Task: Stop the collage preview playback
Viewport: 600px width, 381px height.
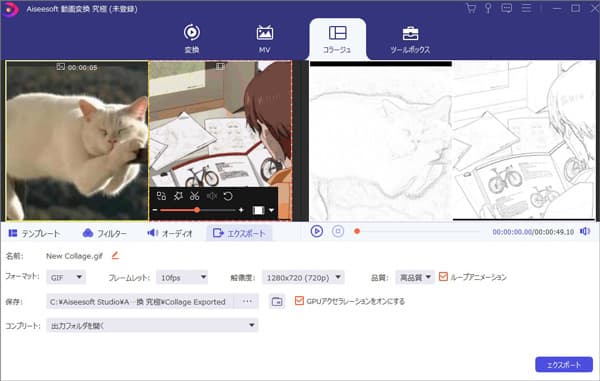Action: [x=338, y=231]
